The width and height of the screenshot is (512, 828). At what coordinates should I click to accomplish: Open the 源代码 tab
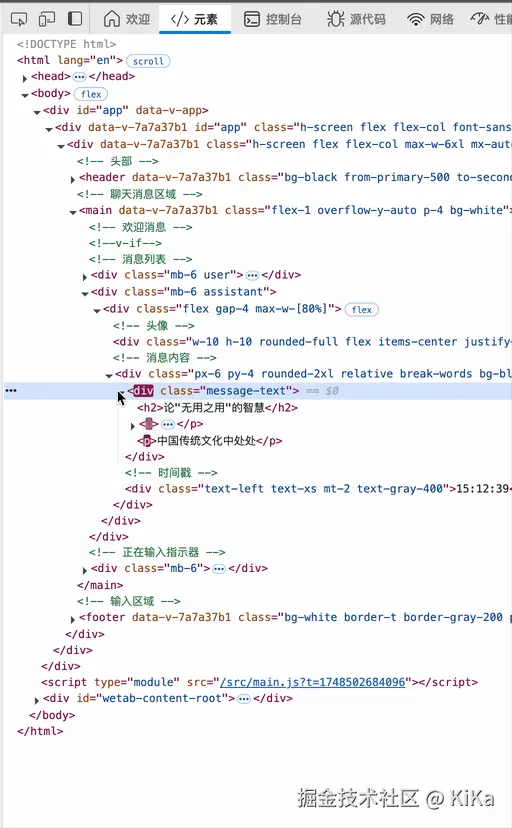pos(356,20)
